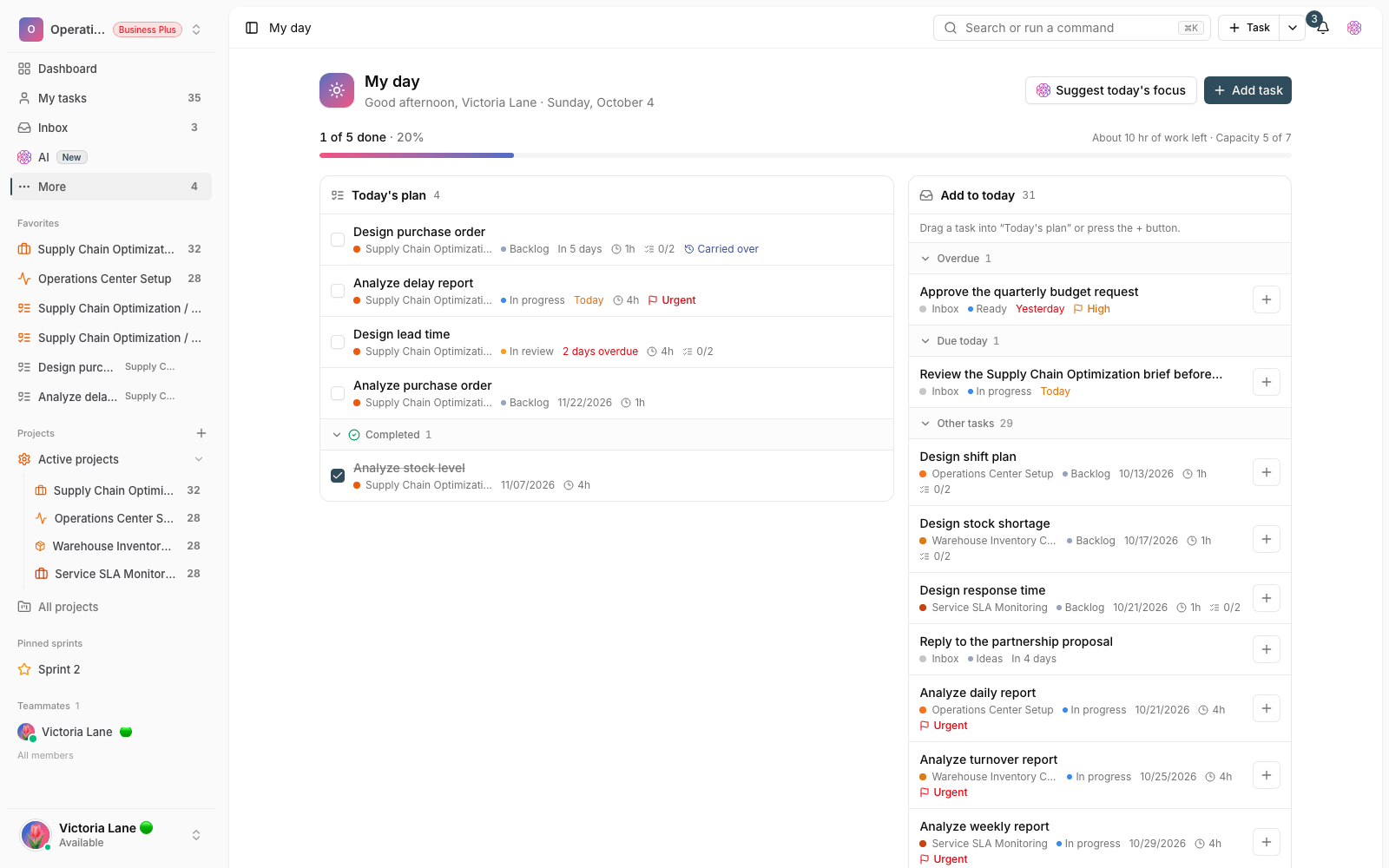Open All members link
Viewport: 1389px width, 868px height.
coord(45,755)
